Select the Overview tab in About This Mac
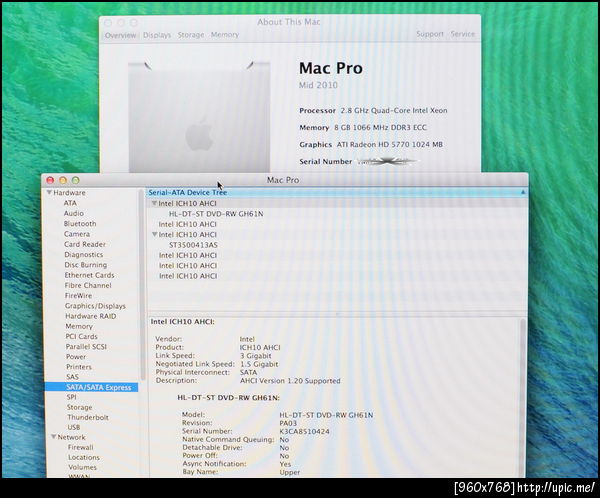 click(120, 35)
